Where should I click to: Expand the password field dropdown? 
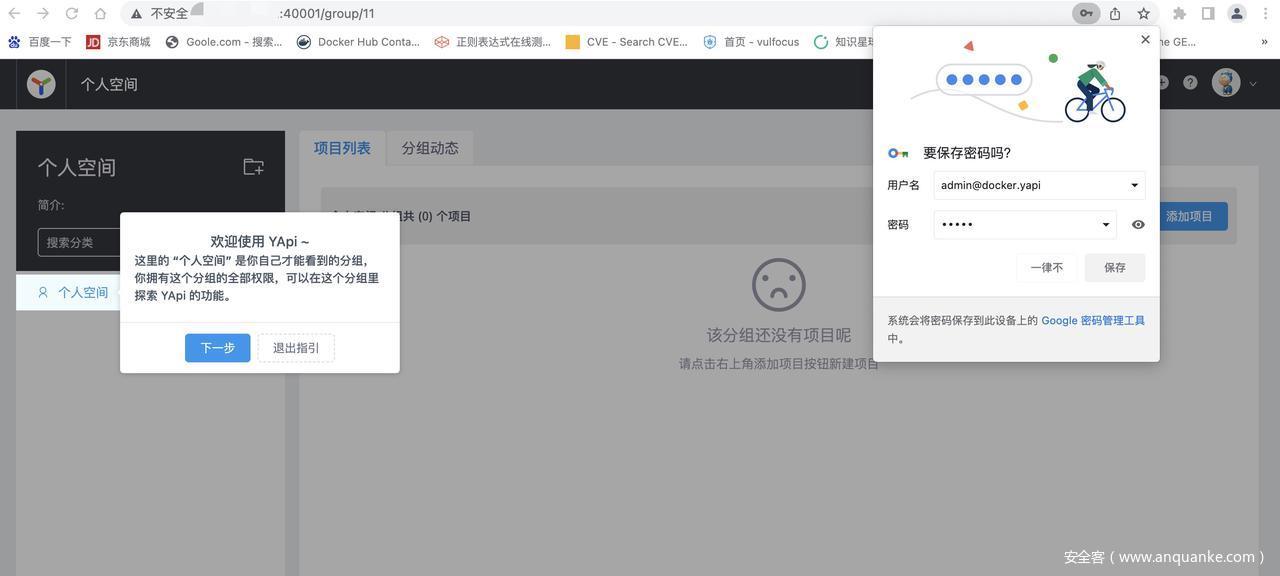[1105, 225]
